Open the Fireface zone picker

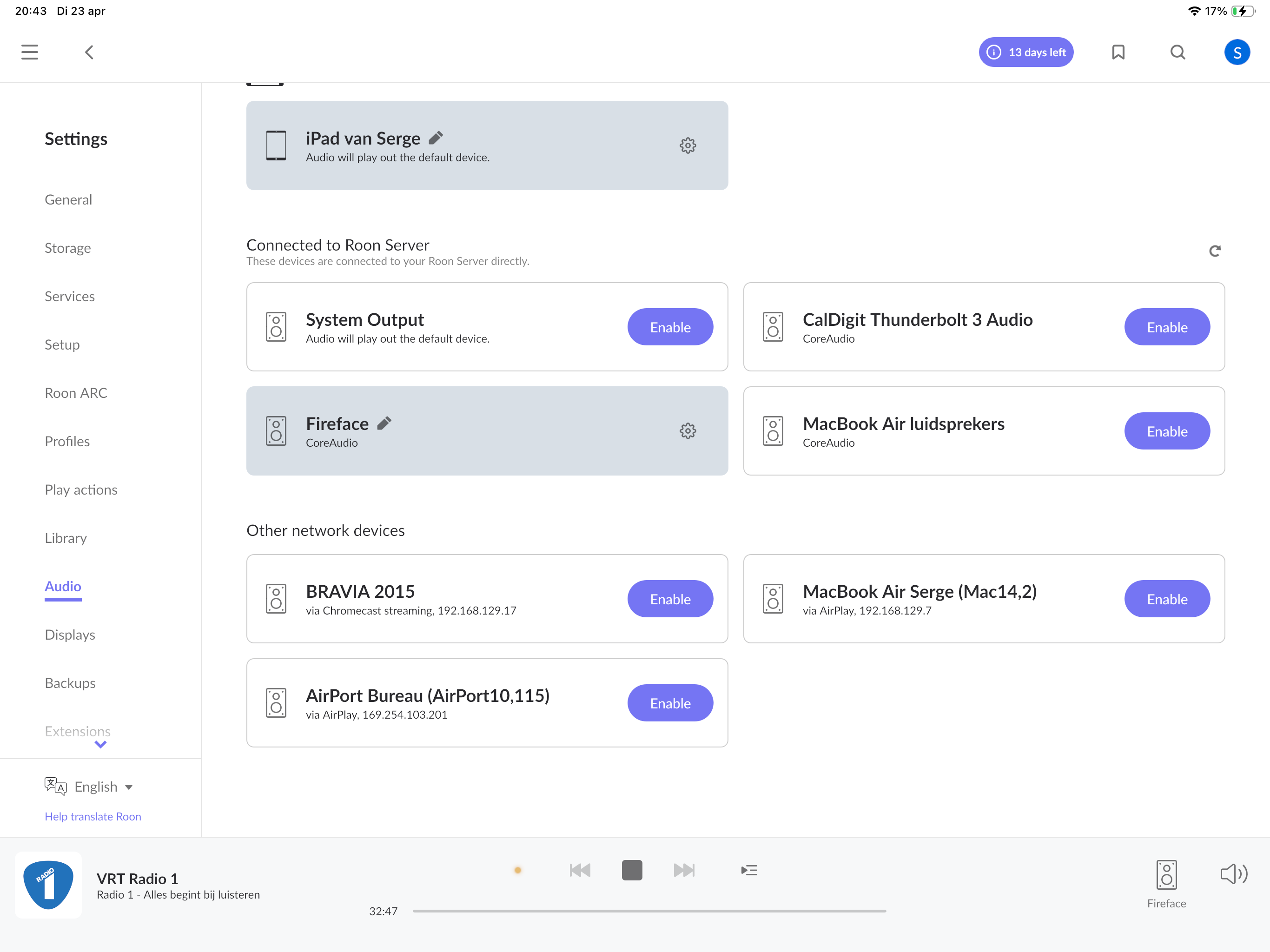tap(1166, 884)
